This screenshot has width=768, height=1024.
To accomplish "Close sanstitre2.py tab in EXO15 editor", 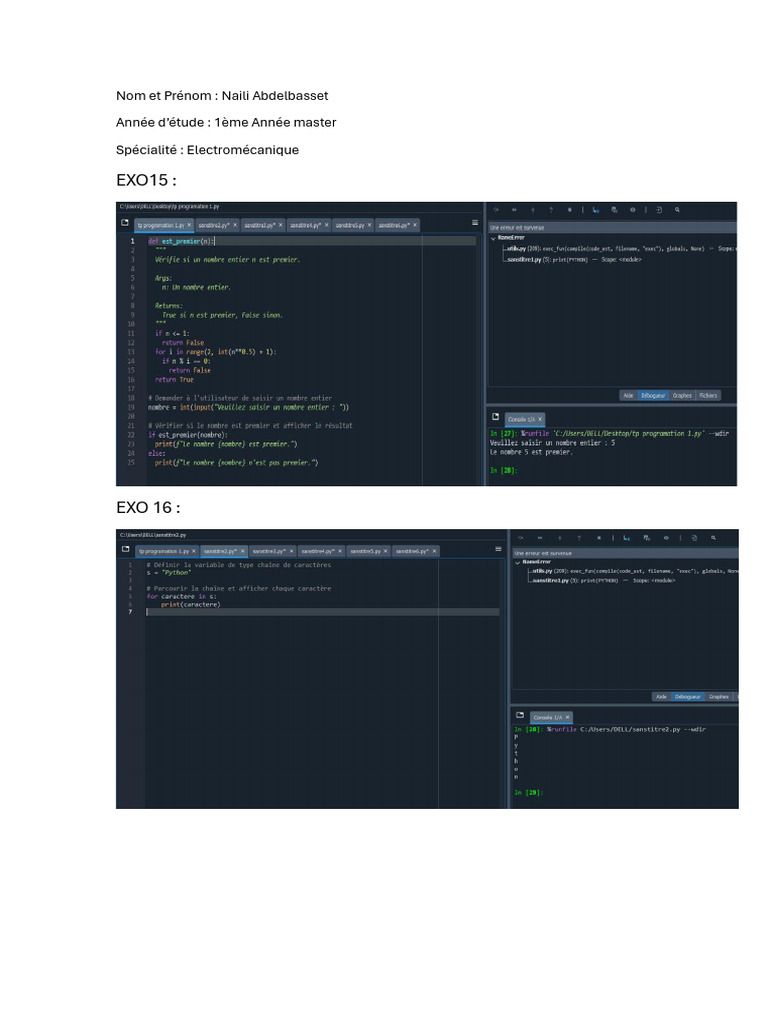I will tap(235, 225).
